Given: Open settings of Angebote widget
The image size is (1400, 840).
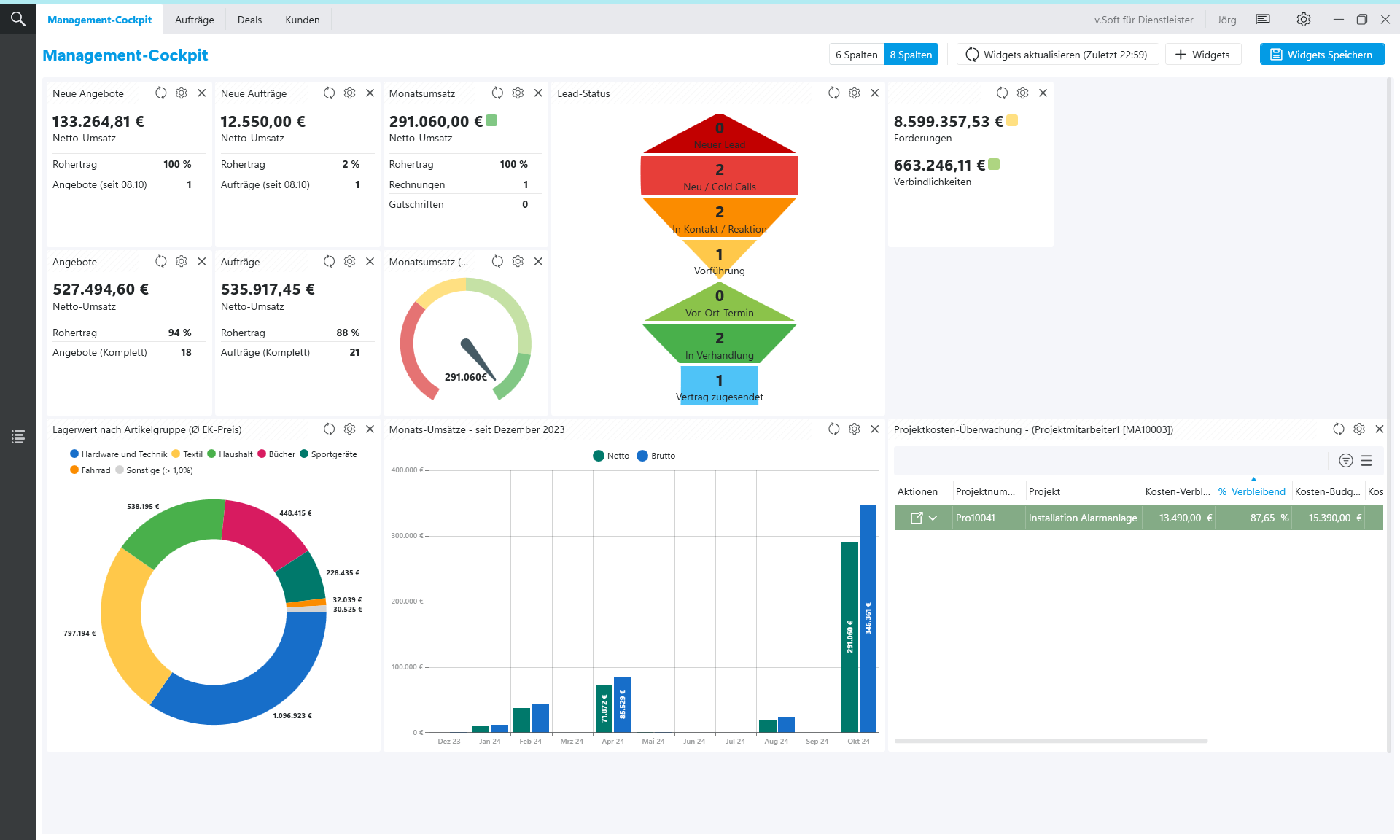Looking at the screenshot, I should pos(182,261).
